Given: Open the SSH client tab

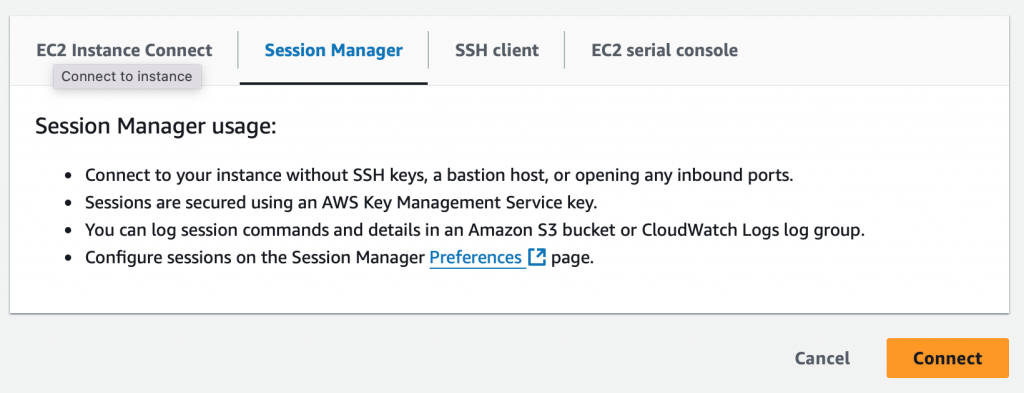Looking at the screenshot, I should 496,50.
